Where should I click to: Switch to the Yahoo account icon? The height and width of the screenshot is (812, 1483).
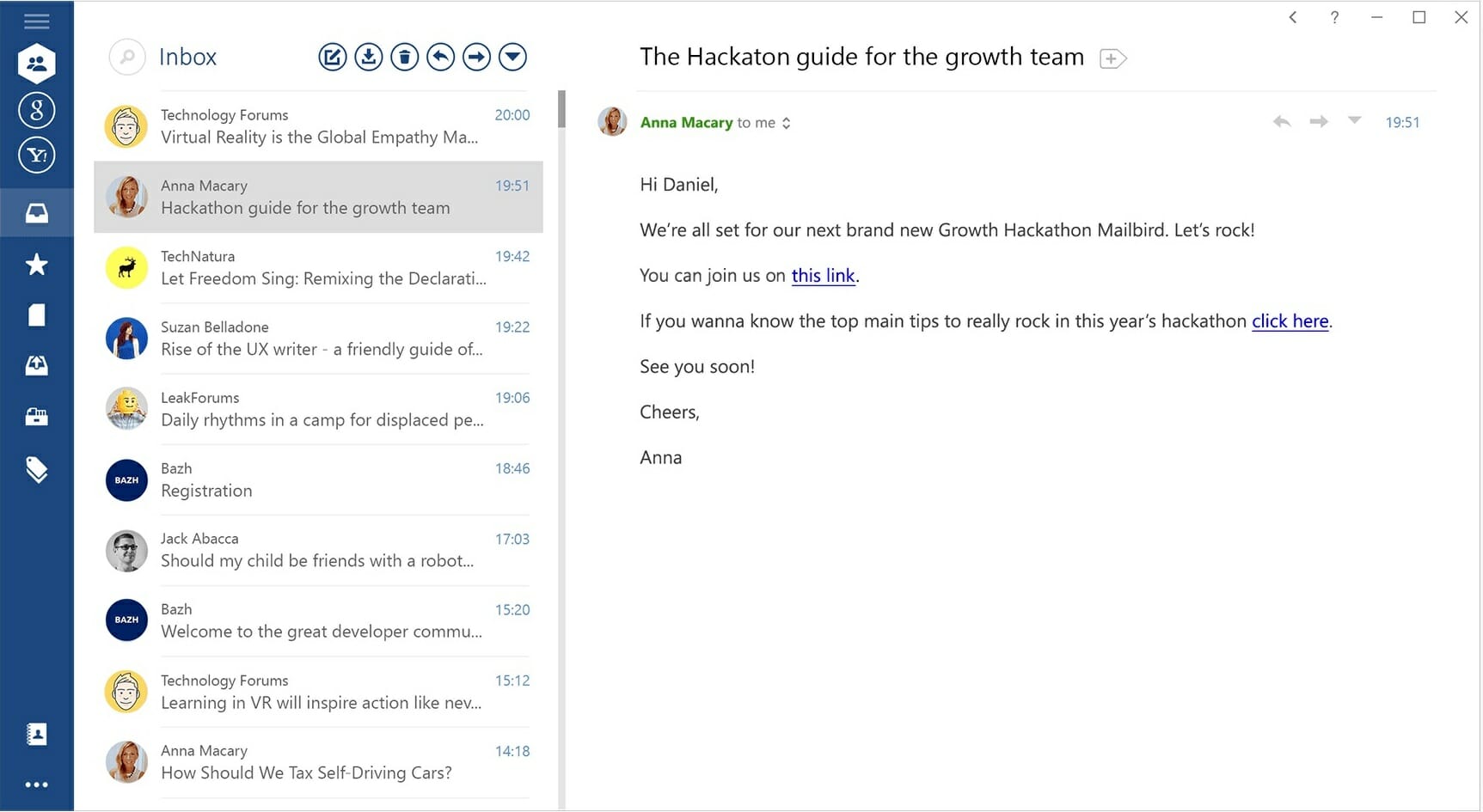click(37, 156)
